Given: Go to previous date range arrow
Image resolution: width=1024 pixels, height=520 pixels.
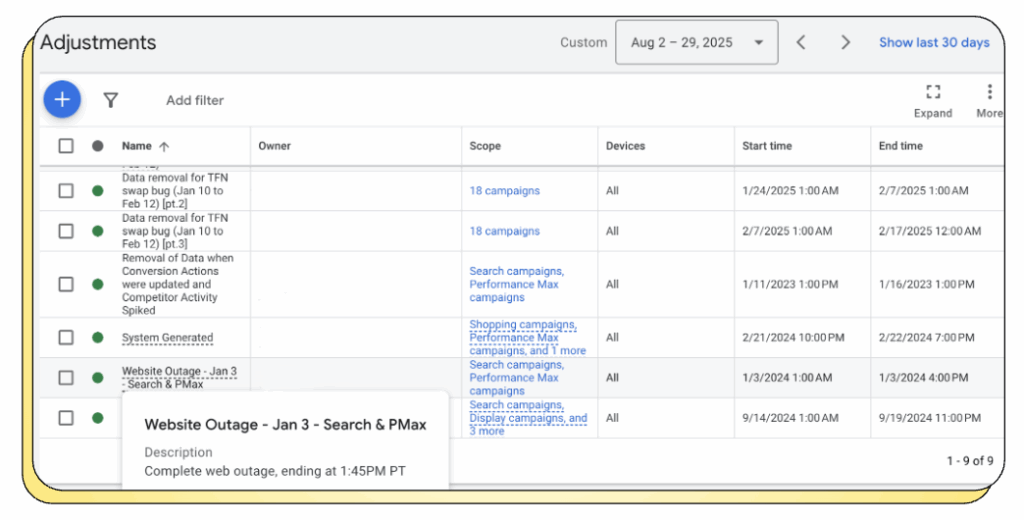Looking at the screenshot, I should [800, 42].
